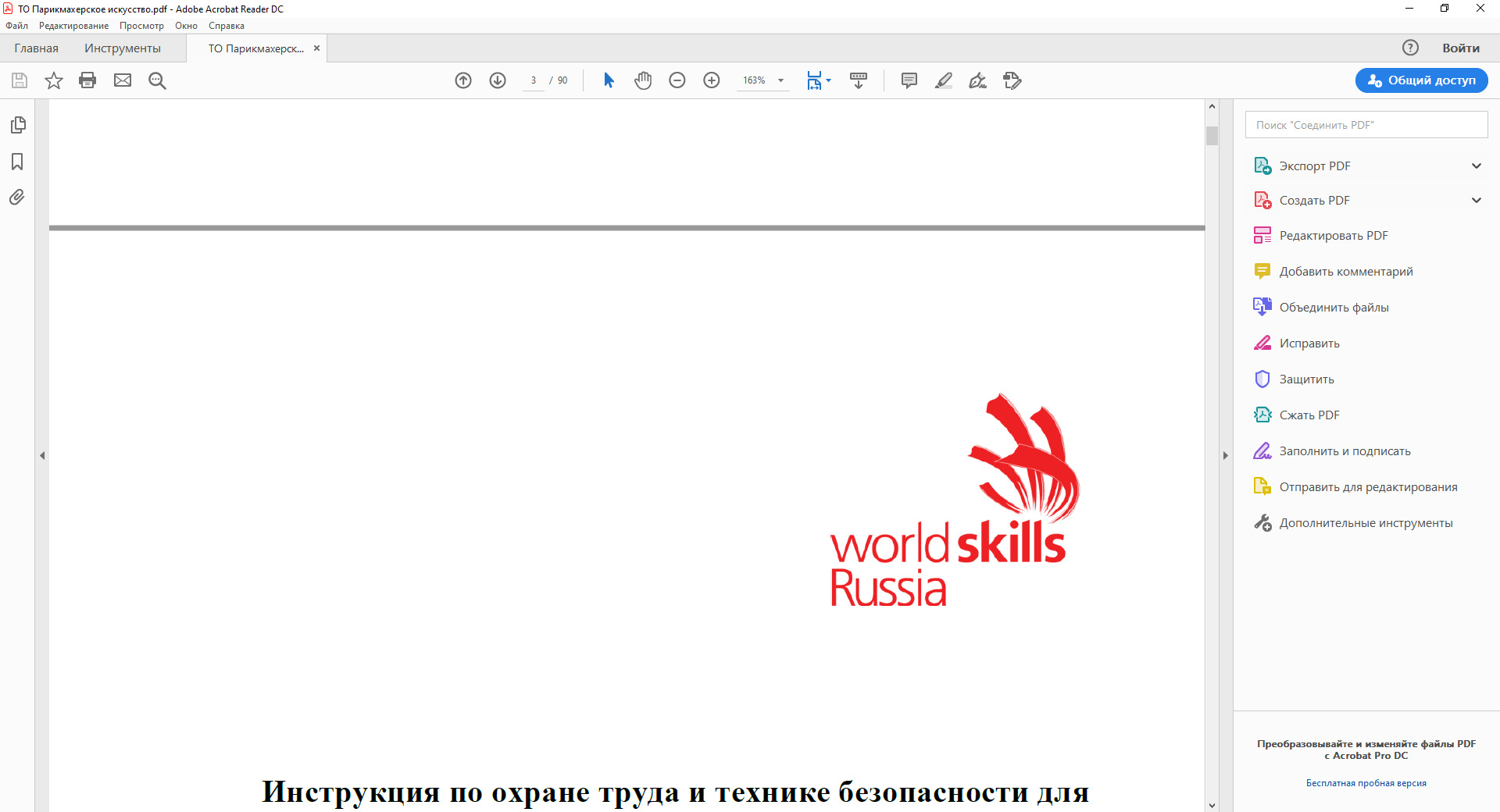Add a sticky note comment icon
This screenshot has height=812, width=1500.
point(909,80)
